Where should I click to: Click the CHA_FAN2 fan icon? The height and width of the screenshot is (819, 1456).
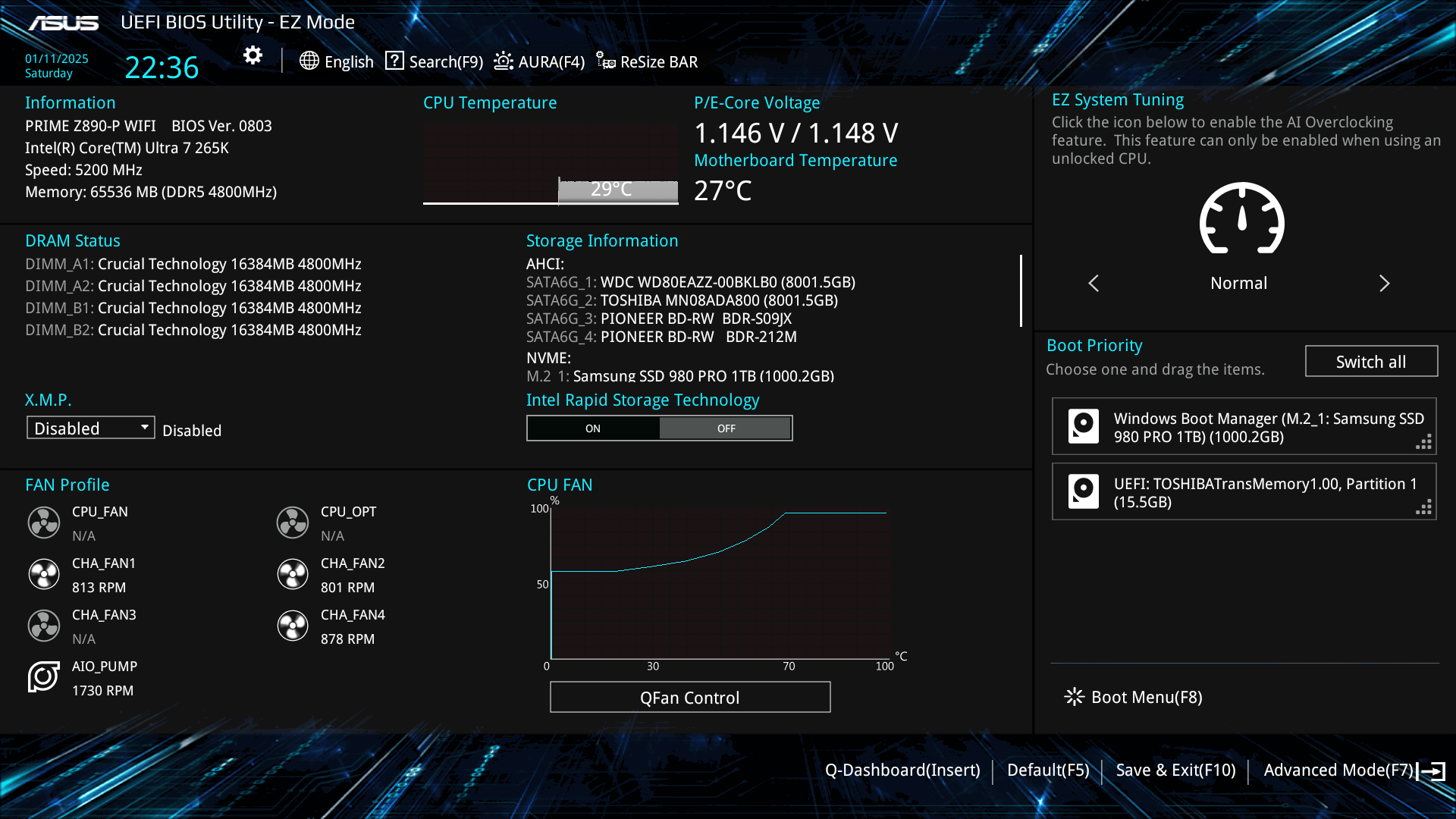293,574
